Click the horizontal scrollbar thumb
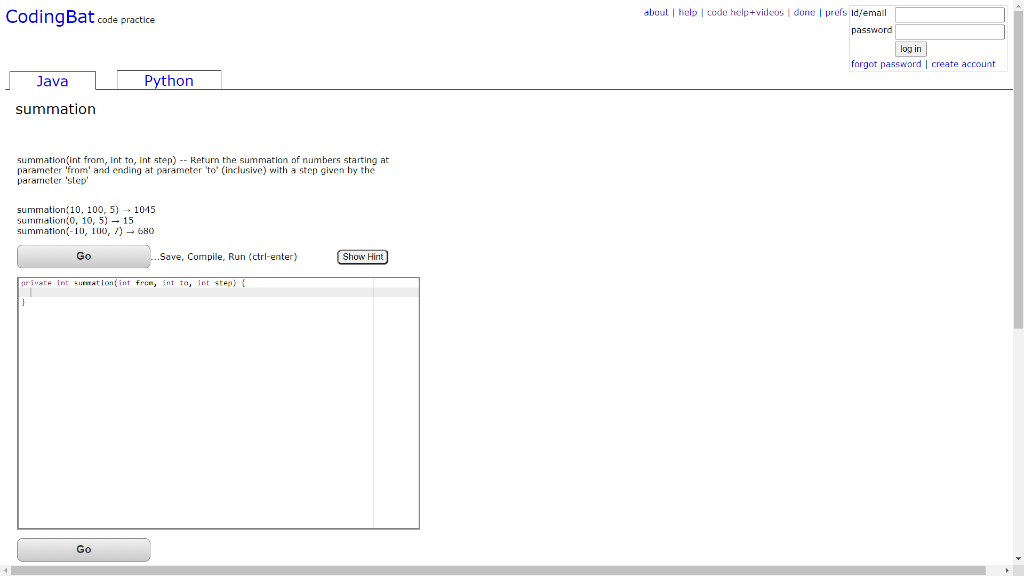This screenshot has height=576, width=1024. tap(498, 571)
